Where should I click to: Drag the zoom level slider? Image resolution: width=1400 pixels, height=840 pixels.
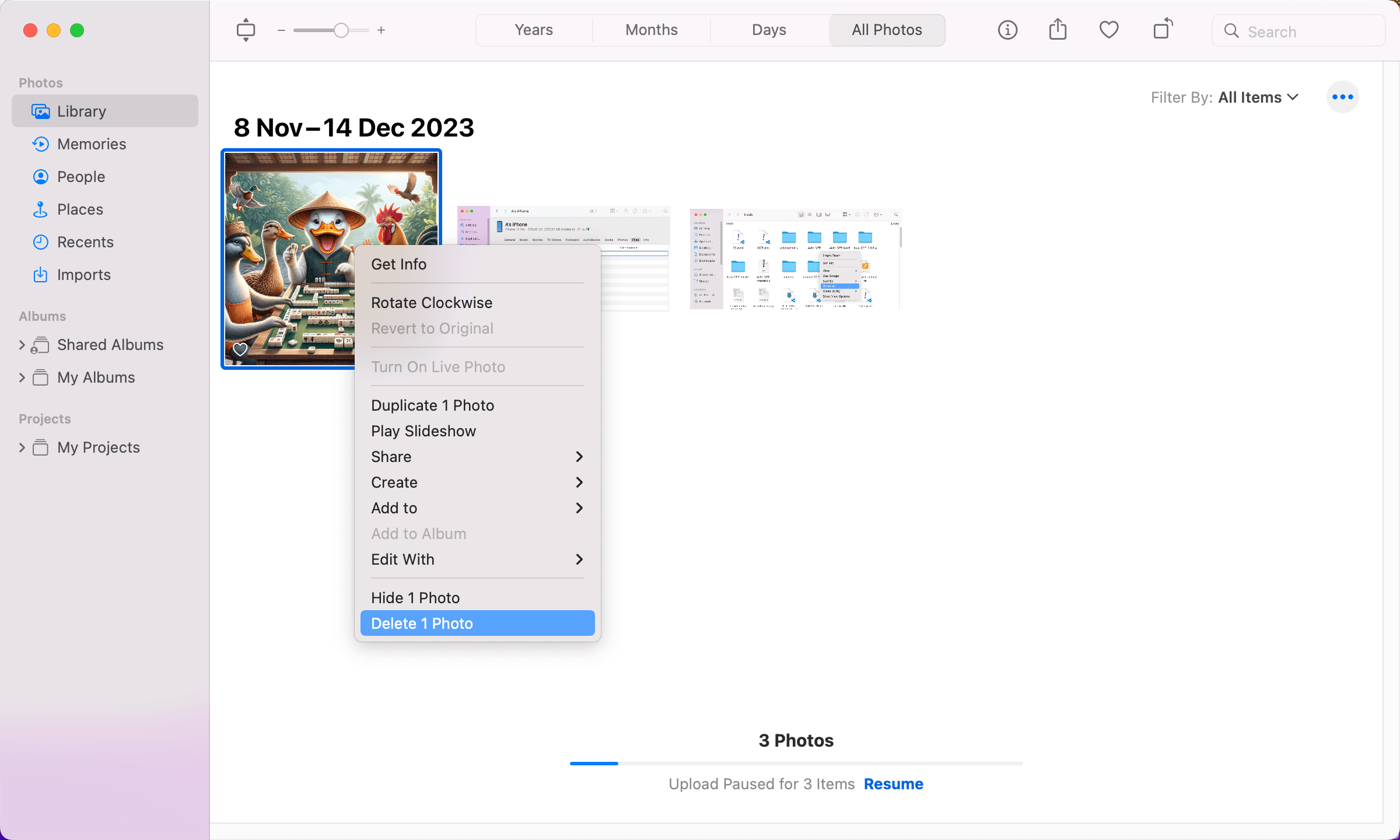pos(341,30)
